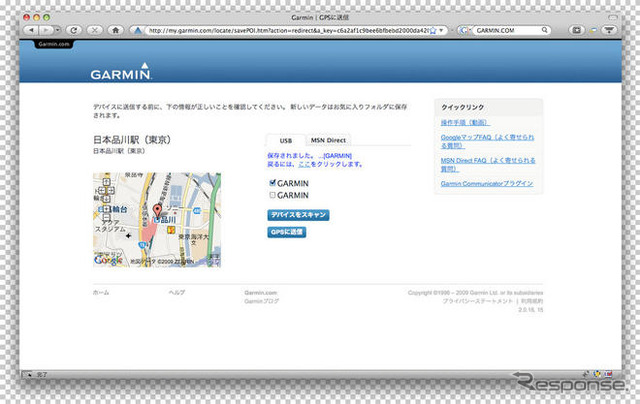Click the ここ link to go back

[304, 164]
